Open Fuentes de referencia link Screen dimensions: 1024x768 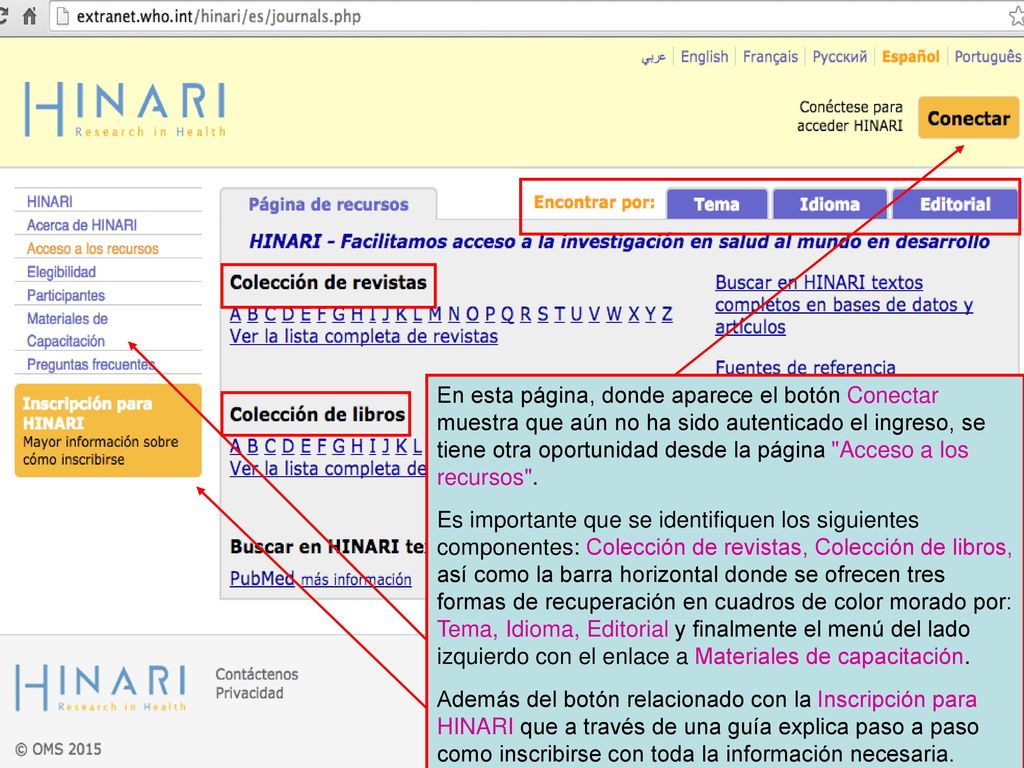[x=805, y=367]
